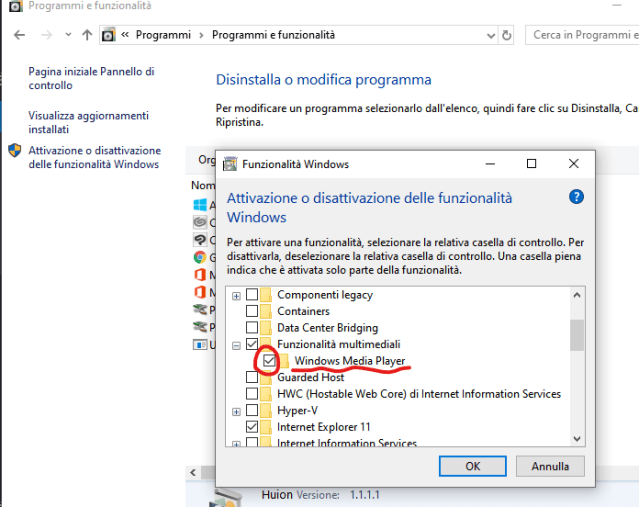Click the folder icon next to Hyper-V

[268, 411]
